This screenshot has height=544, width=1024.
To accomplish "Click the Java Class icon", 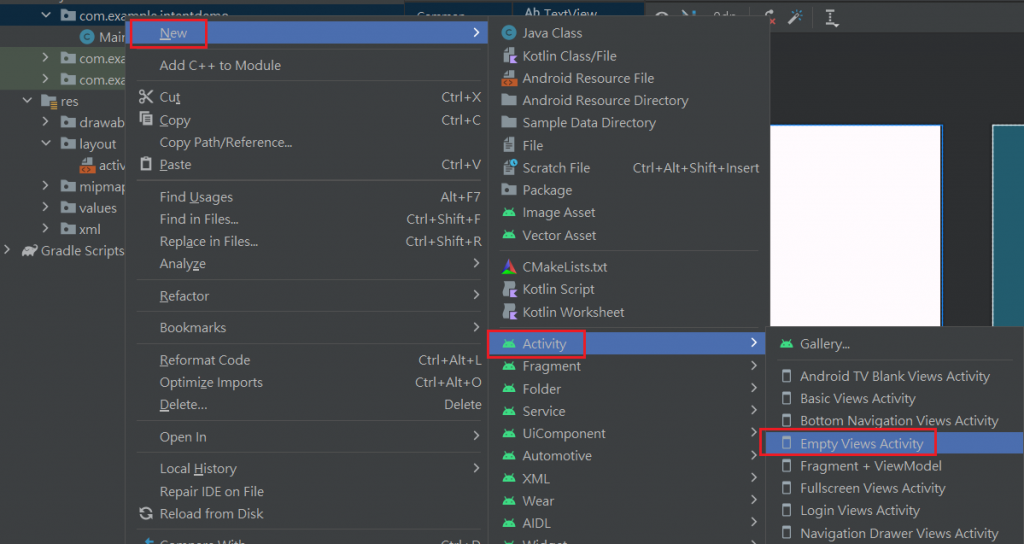I will 509,33.
